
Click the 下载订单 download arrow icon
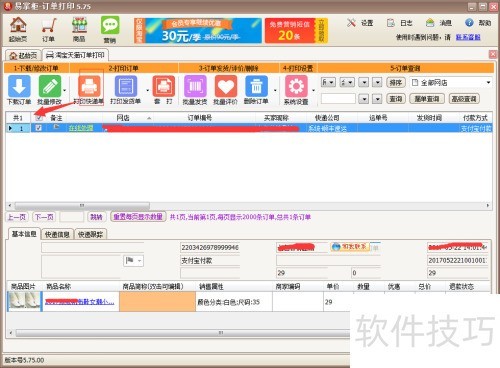(19, 86)
